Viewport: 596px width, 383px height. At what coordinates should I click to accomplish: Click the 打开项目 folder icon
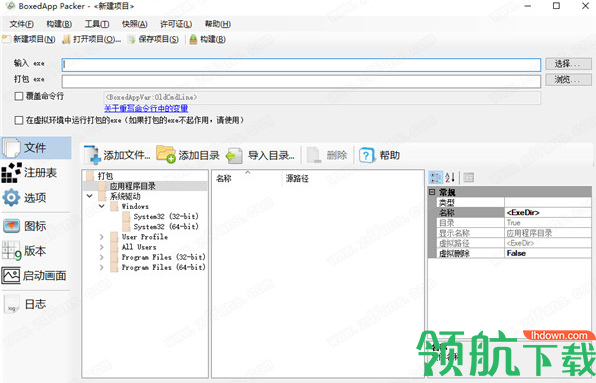(x=67, y=40)
